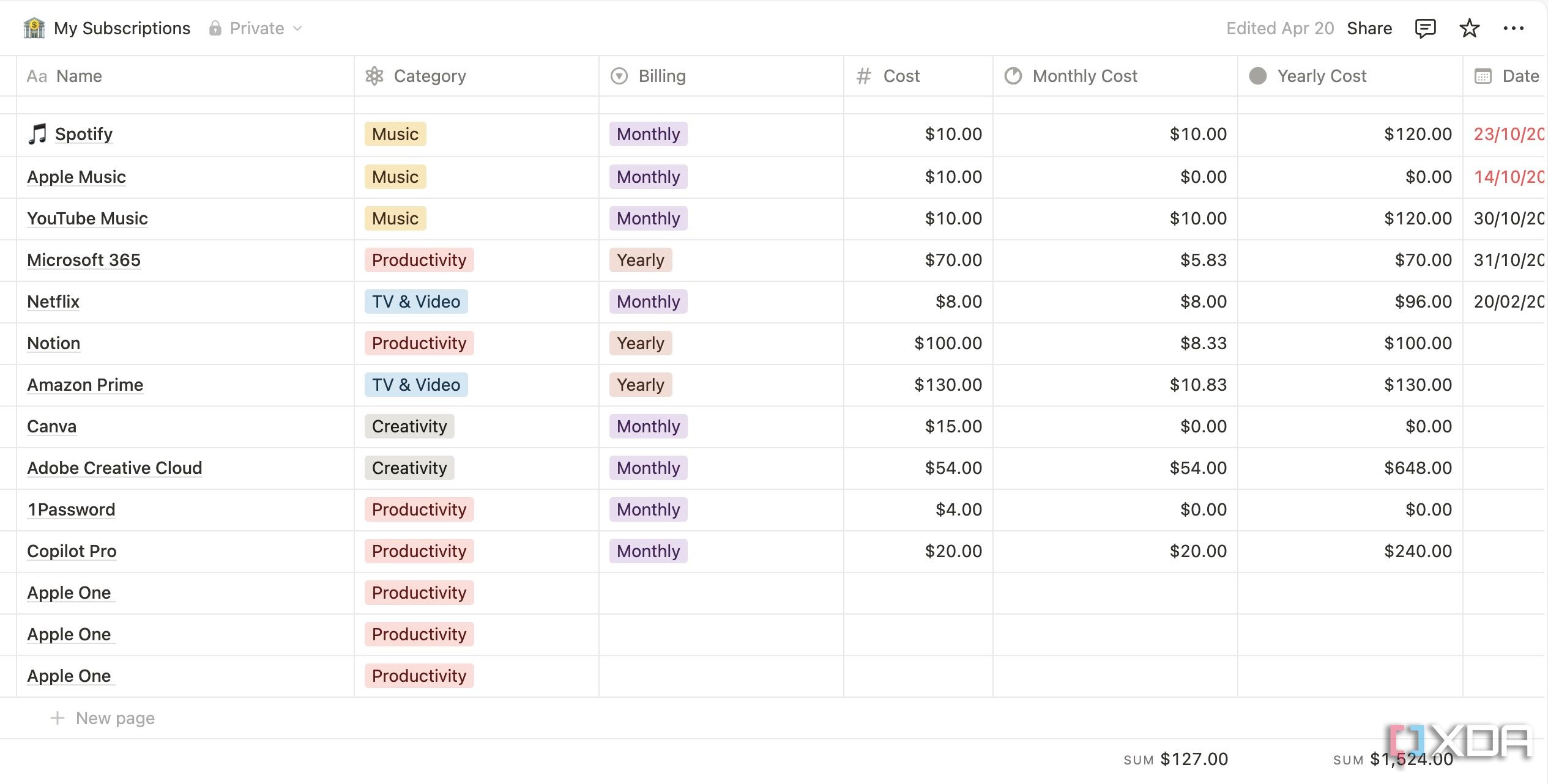Screen dimensions: 1548x784
Task: Open the Apple Music page
Action: 76,177
